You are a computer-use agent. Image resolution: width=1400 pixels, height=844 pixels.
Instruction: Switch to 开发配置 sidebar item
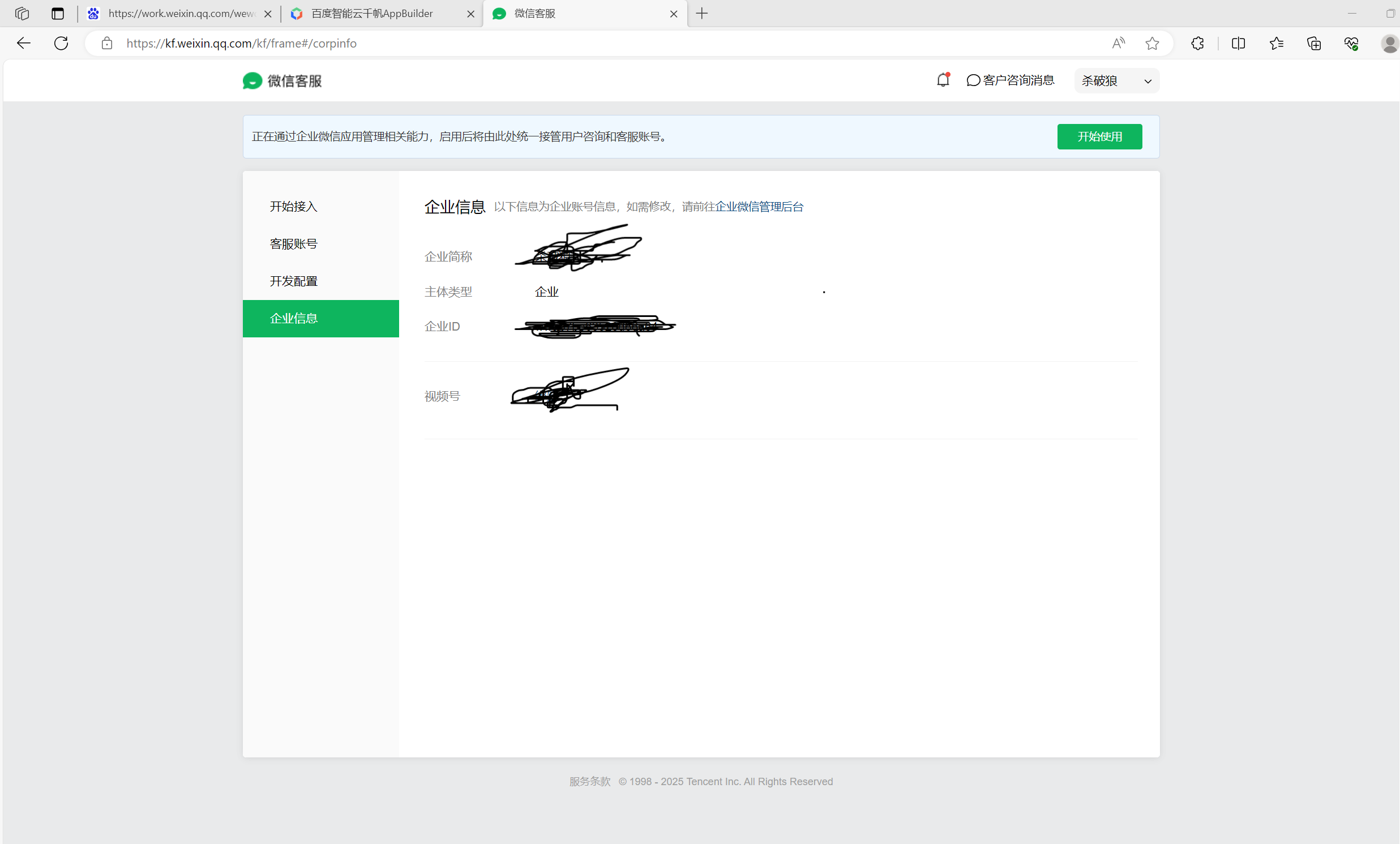point(293,281)
